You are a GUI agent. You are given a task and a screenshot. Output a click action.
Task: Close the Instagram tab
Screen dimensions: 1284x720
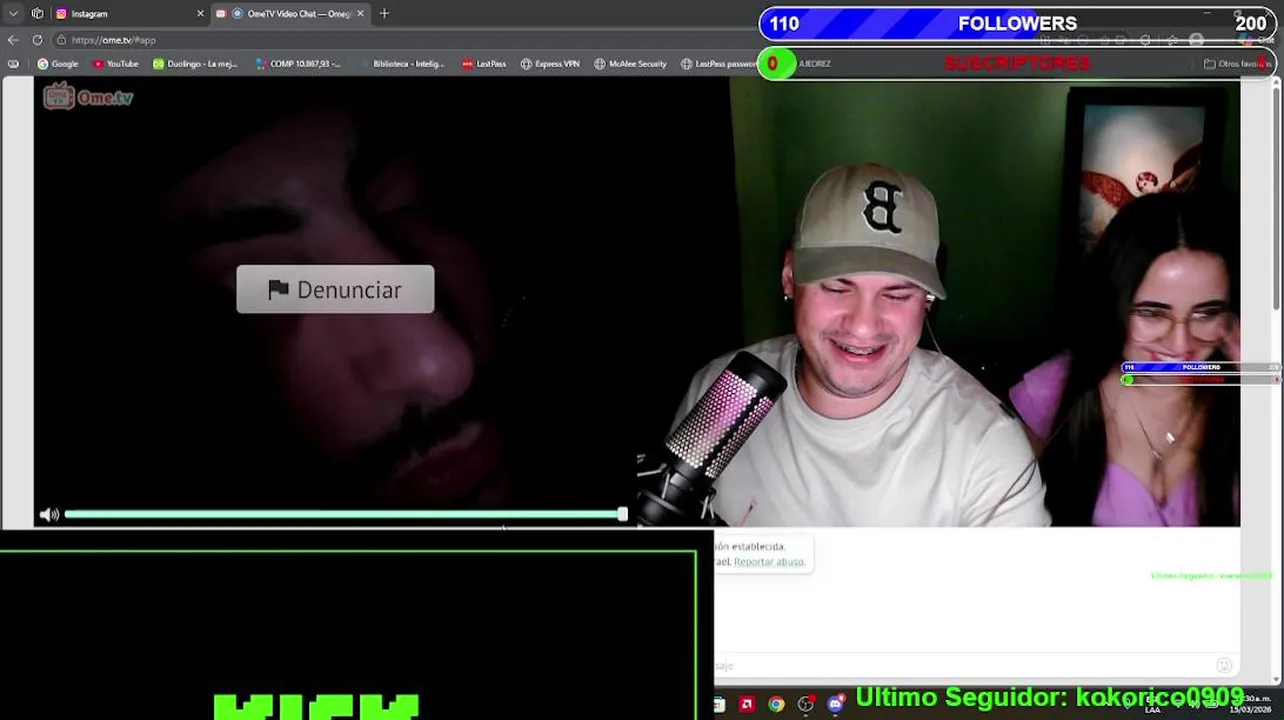[200, 14]
